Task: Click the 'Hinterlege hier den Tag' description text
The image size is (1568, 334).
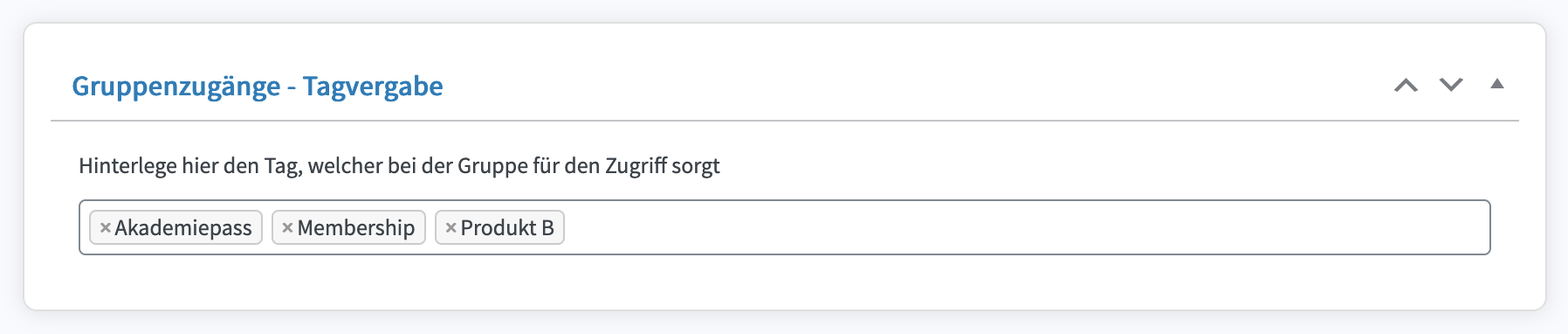Action: click(x=399, y=165)
